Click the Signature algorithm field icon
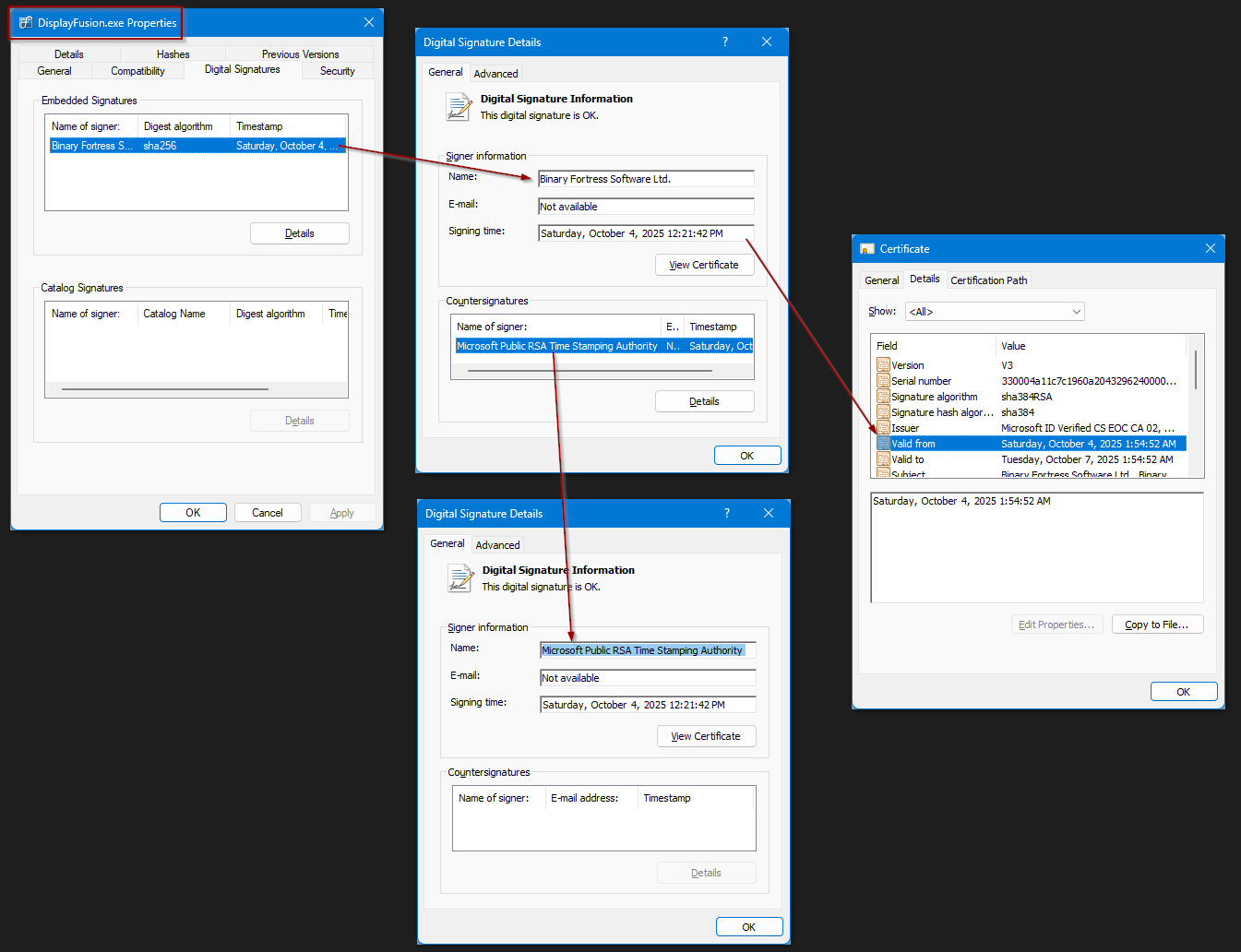This screenshot has height=952, width=1241. [x=883, y=397]
